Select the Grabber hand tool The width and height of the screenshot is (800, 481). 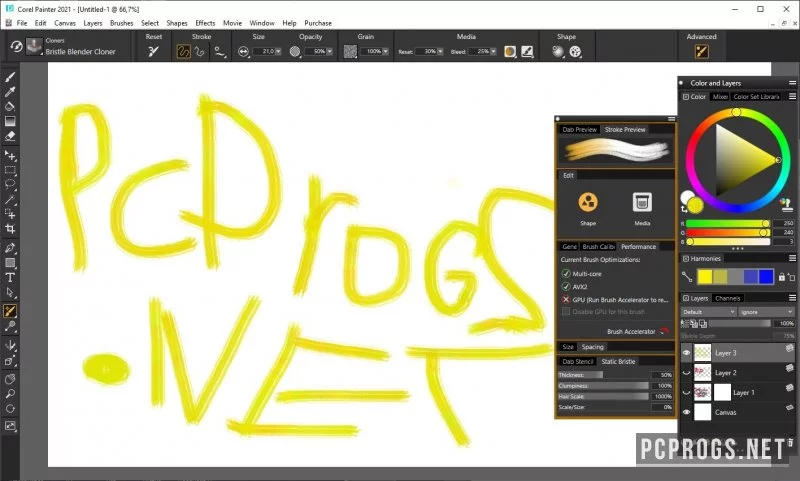pos(10,379)
